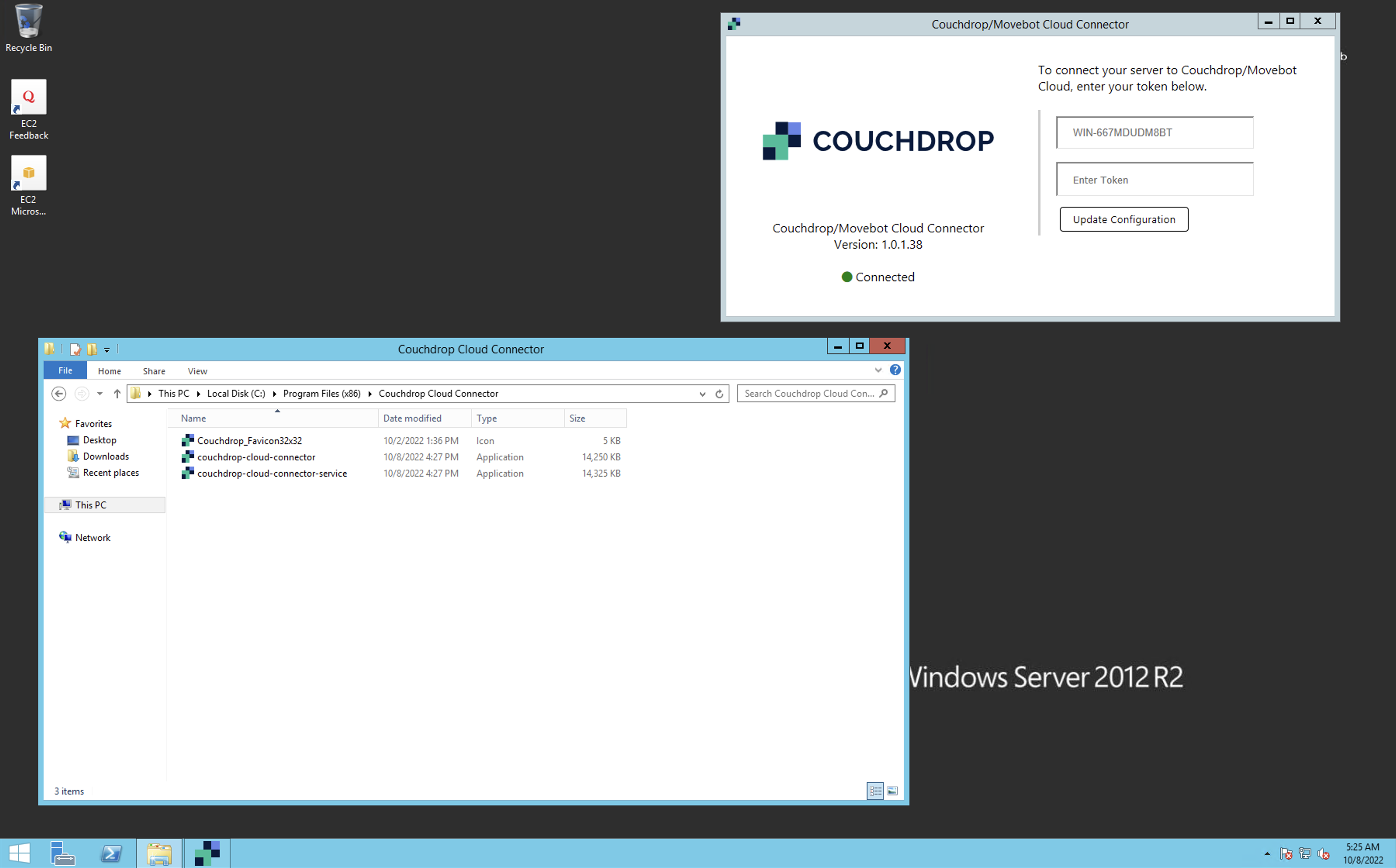Expand the arrow after Program Files (x86)
The image size is (1396, 868).
click(x=370, y=393)
